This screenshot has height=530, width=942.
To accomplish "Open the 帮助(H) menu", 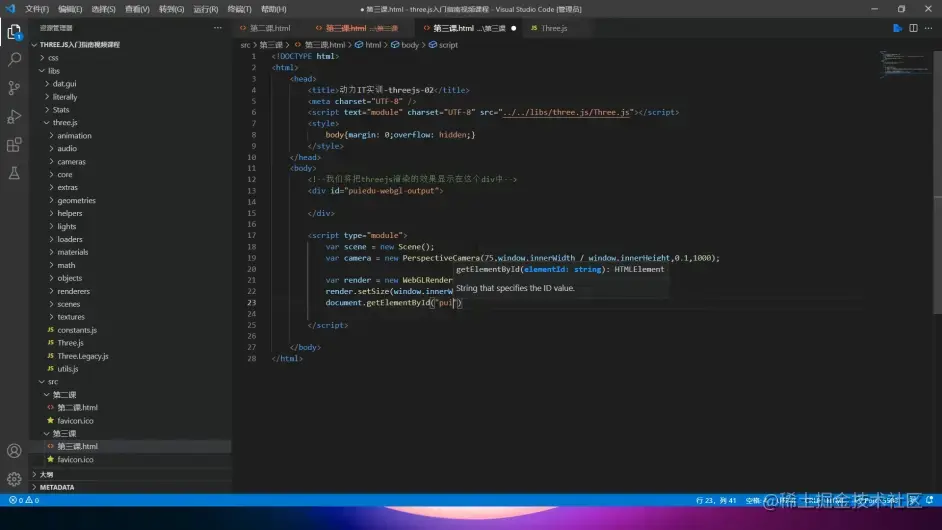I will click(273, 9).
